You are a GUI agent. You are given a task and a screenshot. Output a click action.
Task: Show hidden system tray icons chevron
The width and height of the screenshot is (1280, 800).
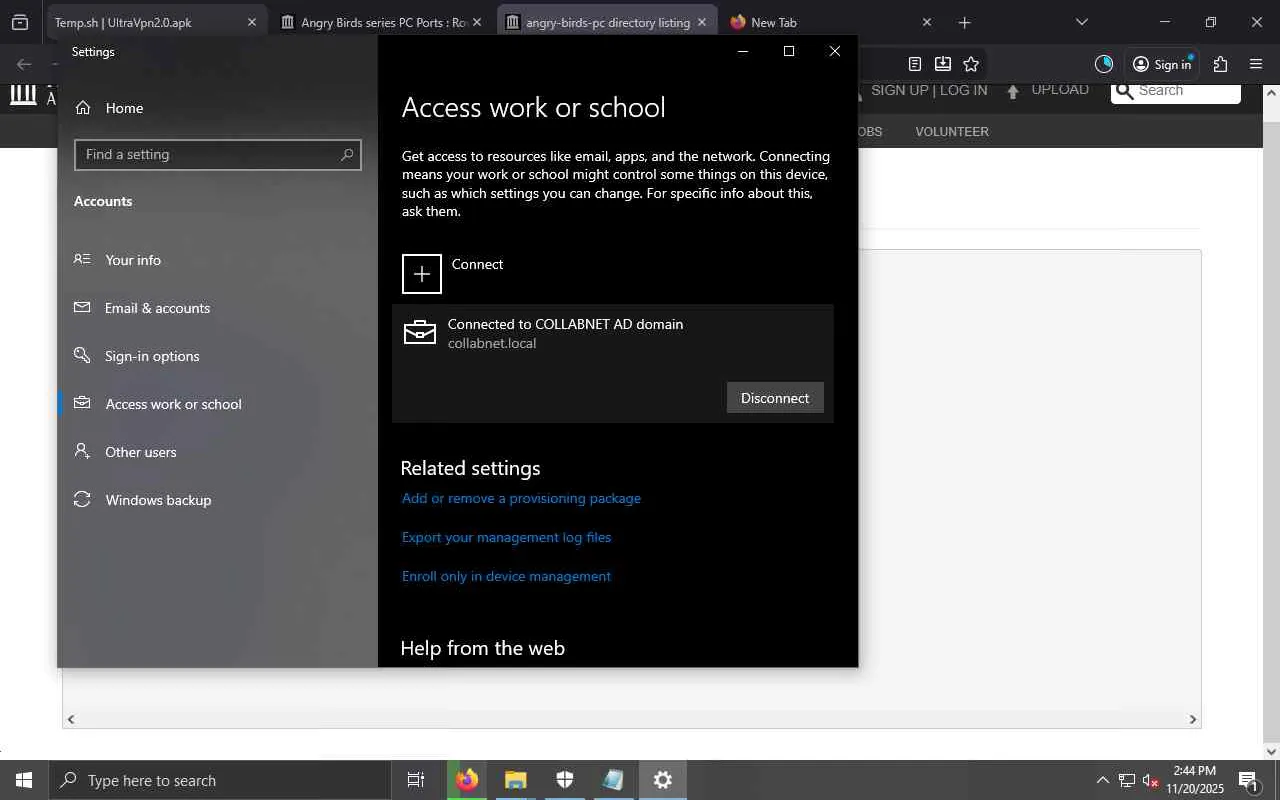(1102, 780)
